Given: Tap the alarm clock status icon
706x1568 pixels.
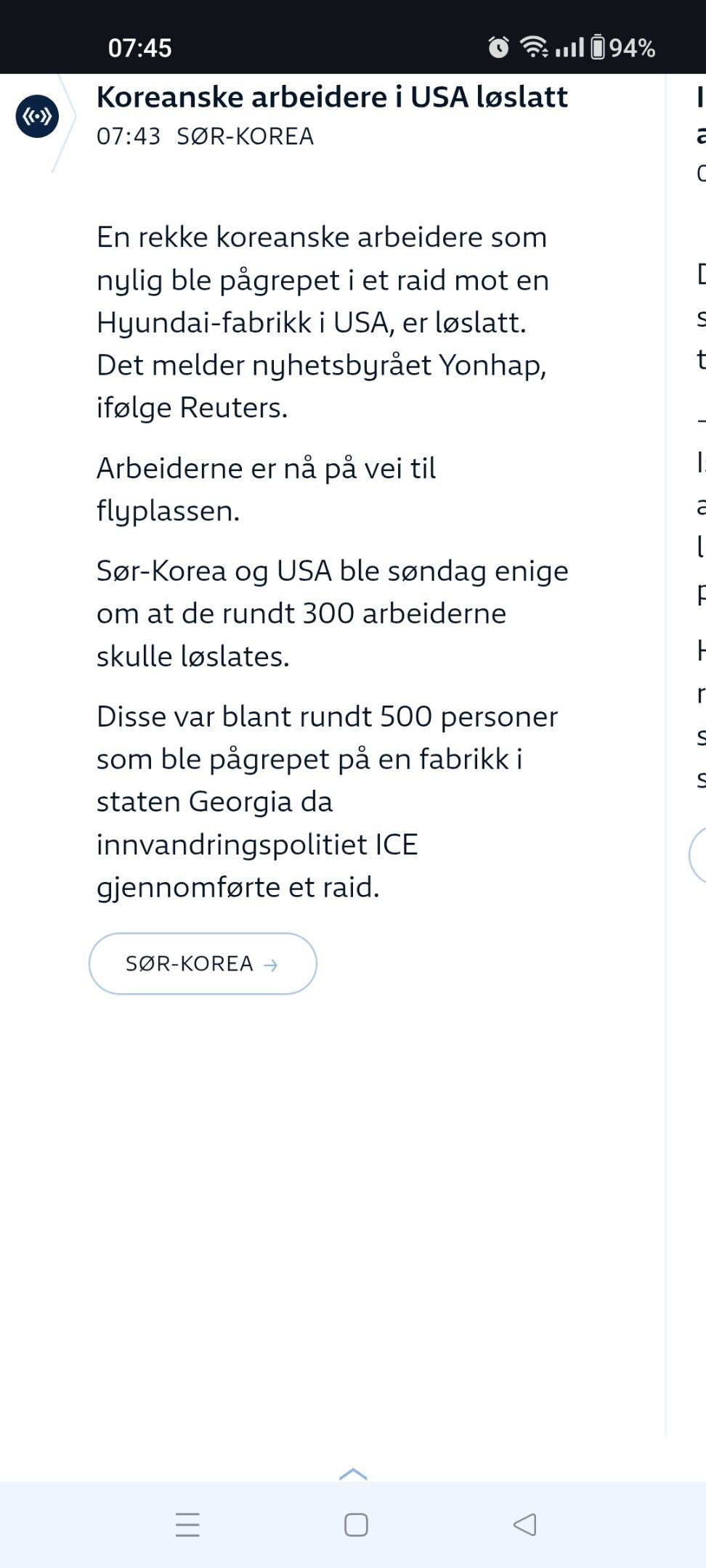Looking at the screenshot, I should (x=498, y=47).
